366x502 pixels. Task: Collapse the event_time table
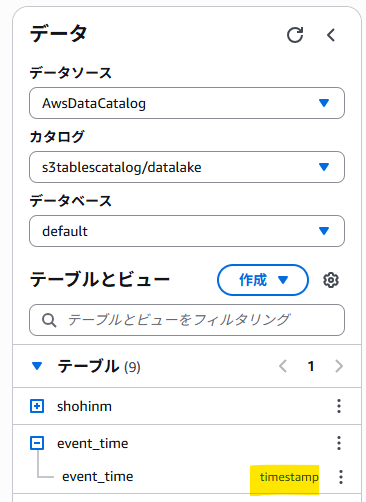(37, 443)
